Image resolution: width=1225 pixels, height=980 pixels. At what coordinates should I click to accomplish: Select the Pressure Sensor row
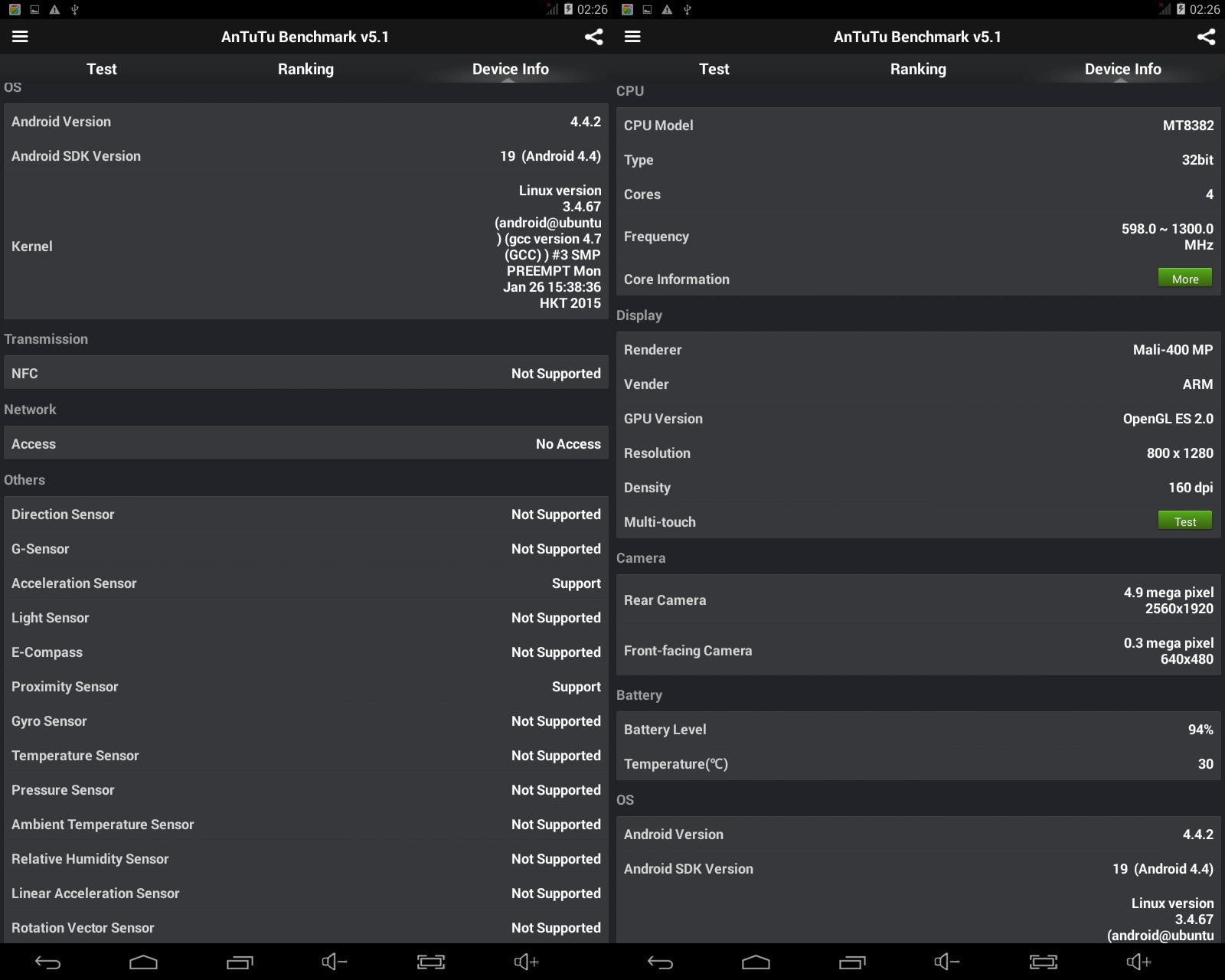click(305, 789)
